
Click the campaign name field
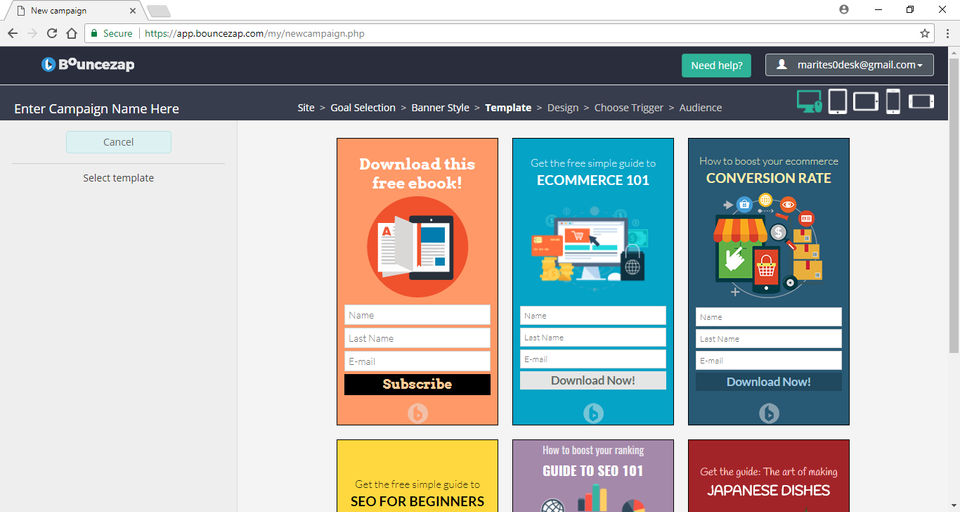point(97,109)
